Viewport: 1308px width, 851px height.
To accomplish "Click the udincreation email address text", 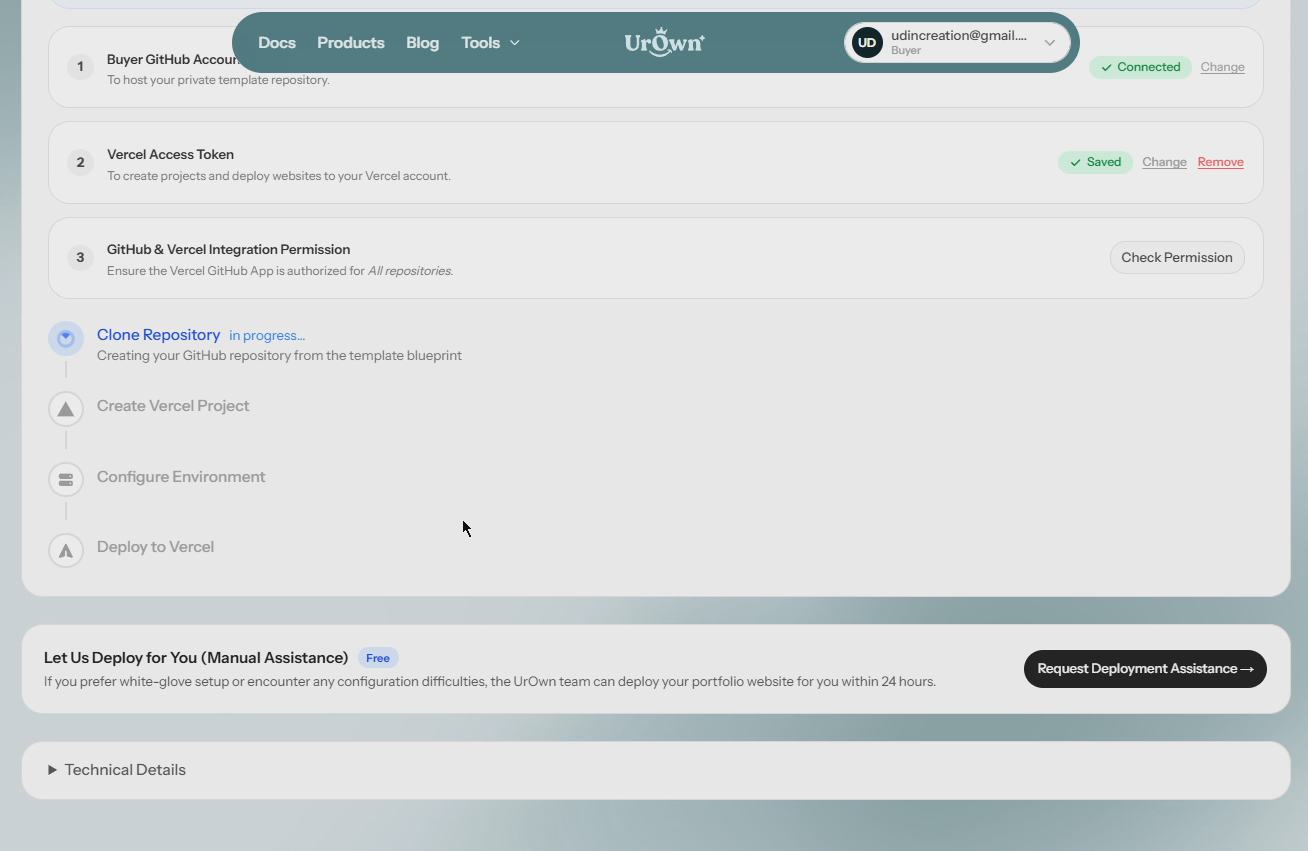I will [x=959, y=36].
